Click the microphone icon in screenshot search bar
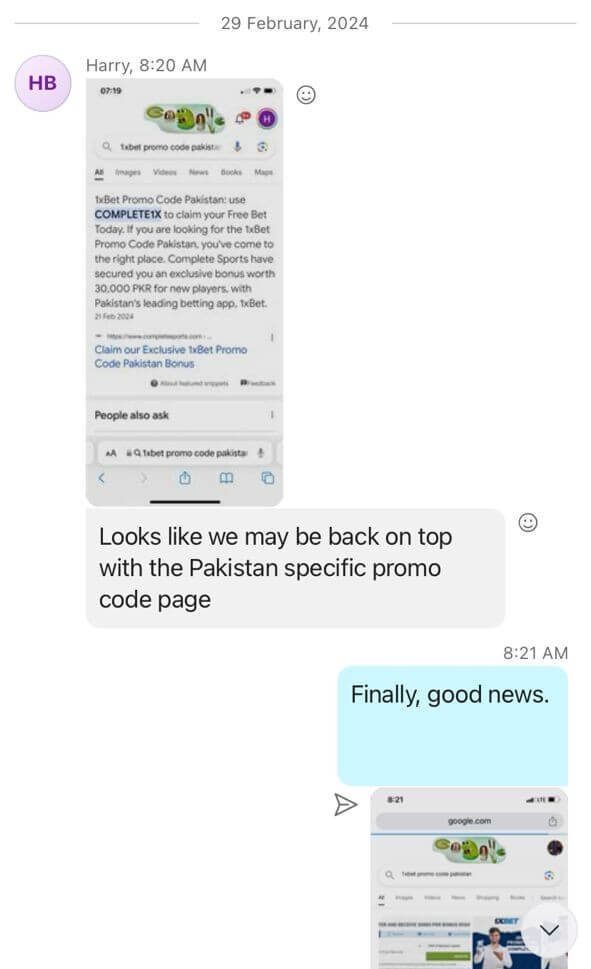Screen dimensions: 591x969 [237, 146]
